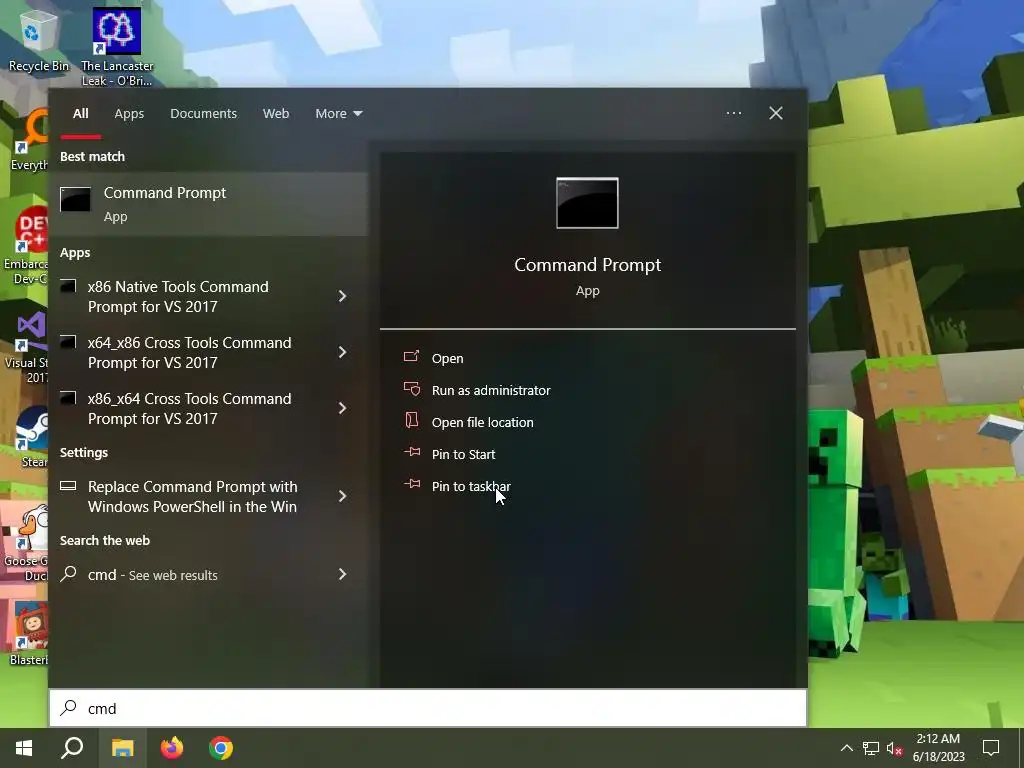
Task: Switch to the Documents search tab
Action: 203,114
